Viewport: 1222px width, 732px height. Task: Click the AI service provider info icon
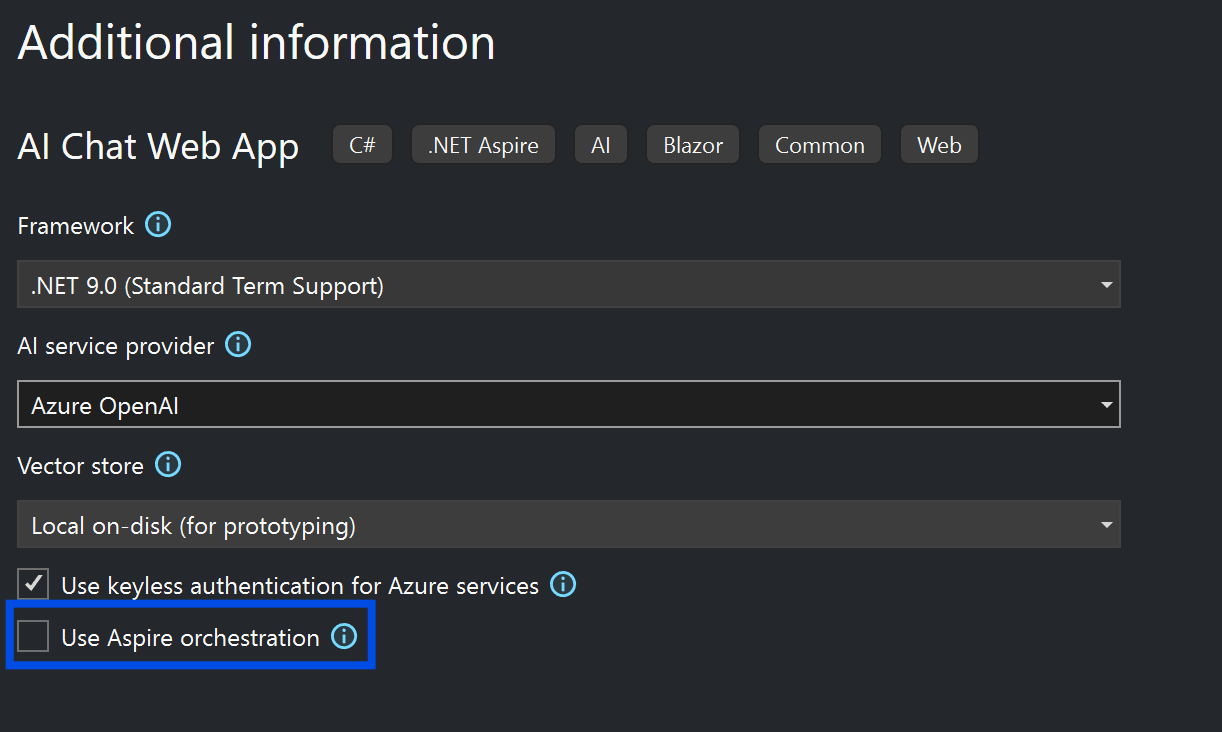238,345
